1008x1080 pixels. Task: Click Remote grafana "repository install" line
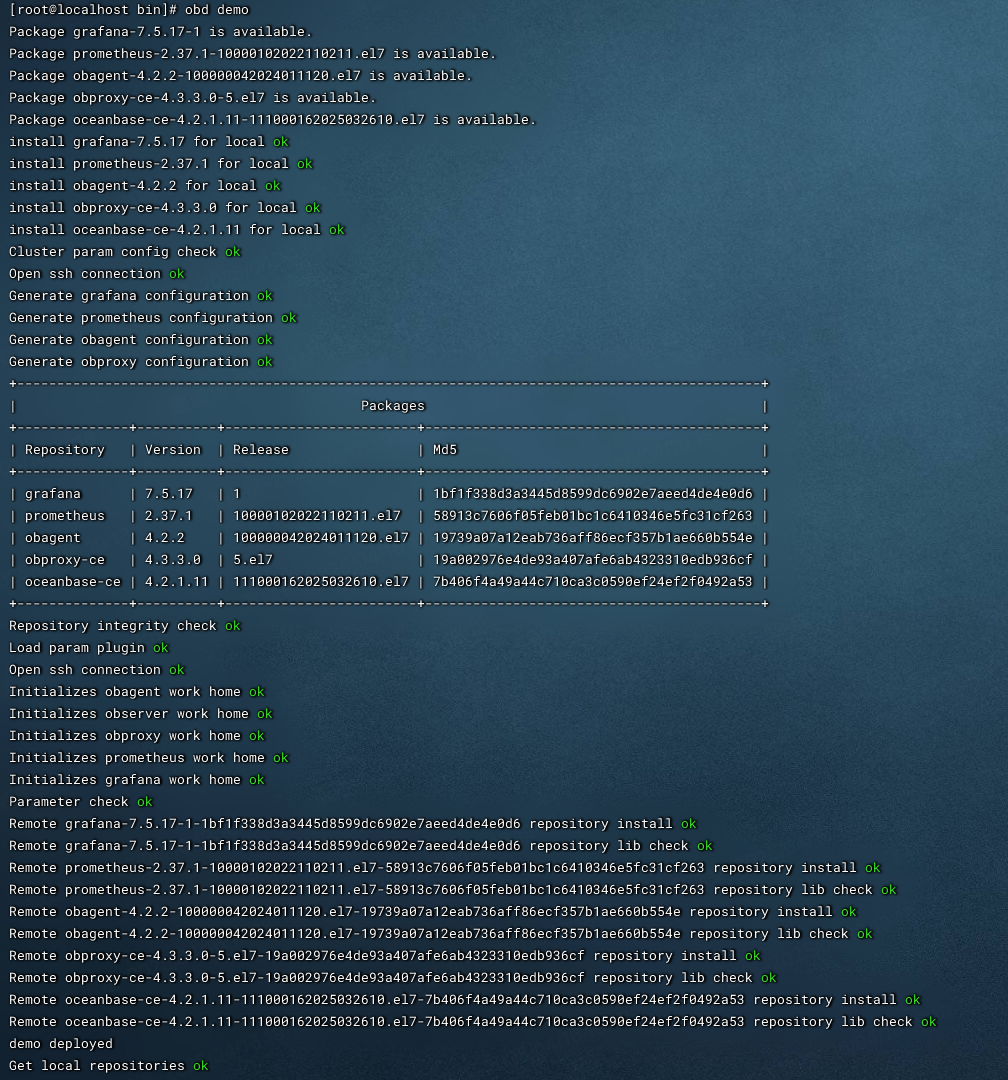tap(353, 824)
